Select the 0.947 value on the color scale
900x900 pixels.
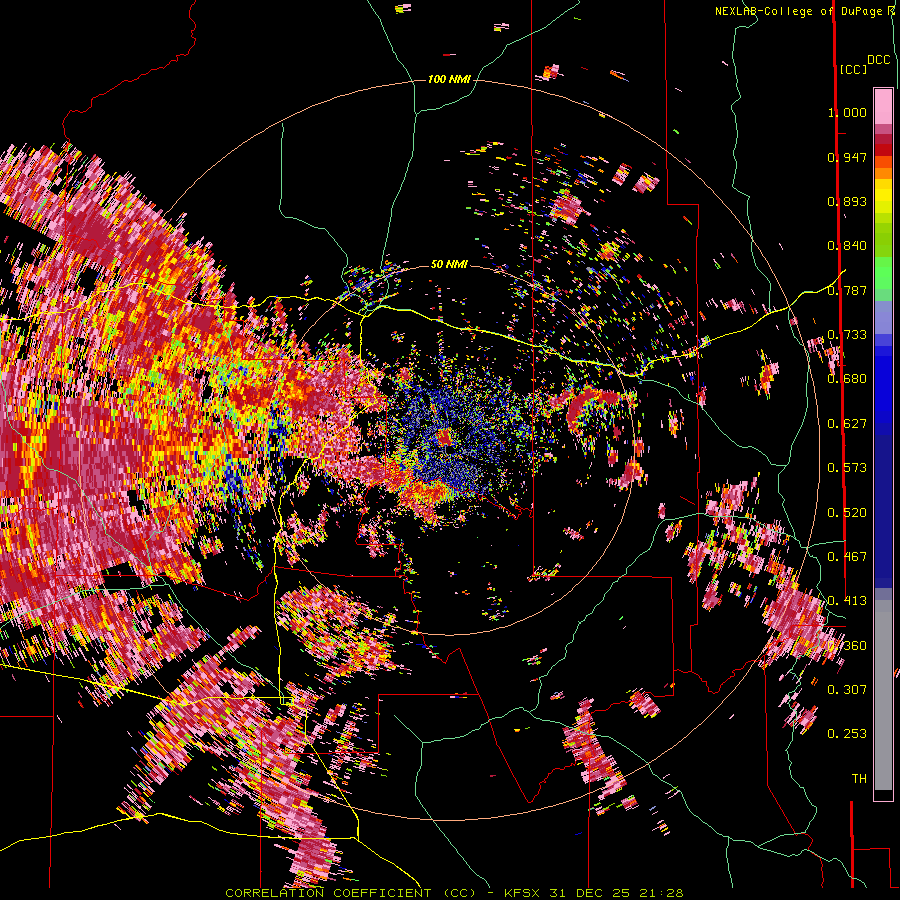click(x=847, y=157)
